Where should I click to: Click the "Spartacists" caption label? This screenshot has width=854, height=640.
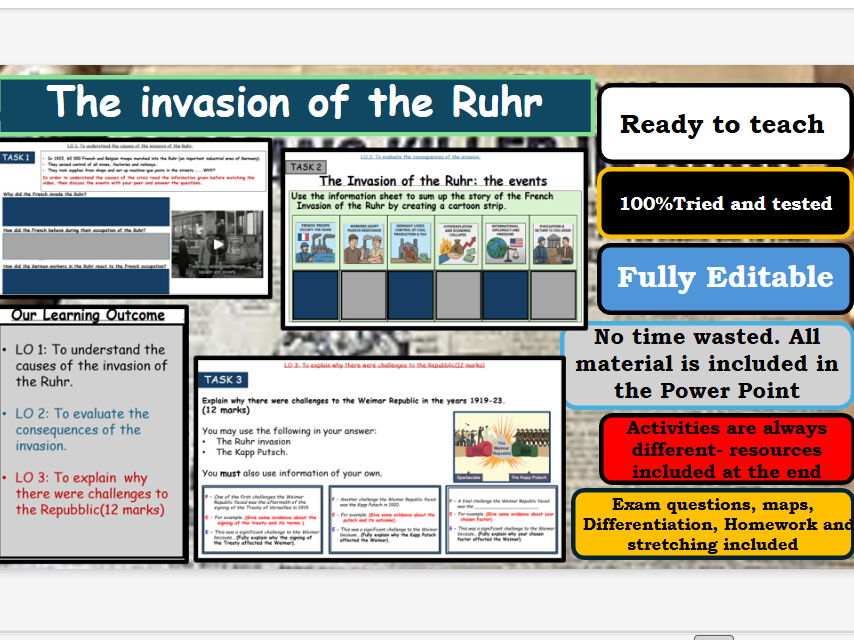pyautogui.click(x=468, y=476)
